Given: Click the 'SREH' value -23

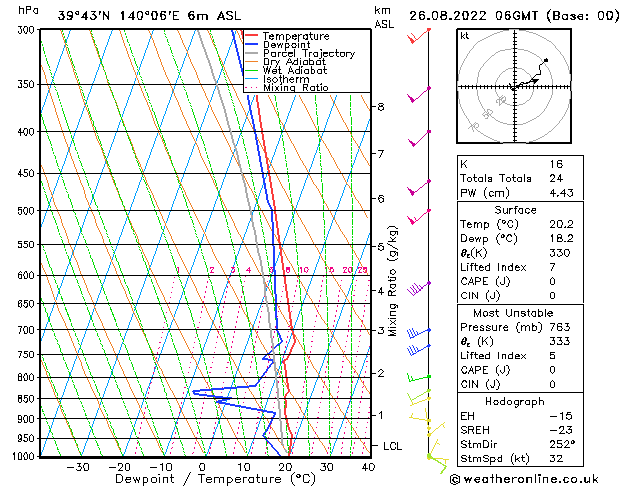Looking at the screenshot, I should tap(561, 430).
